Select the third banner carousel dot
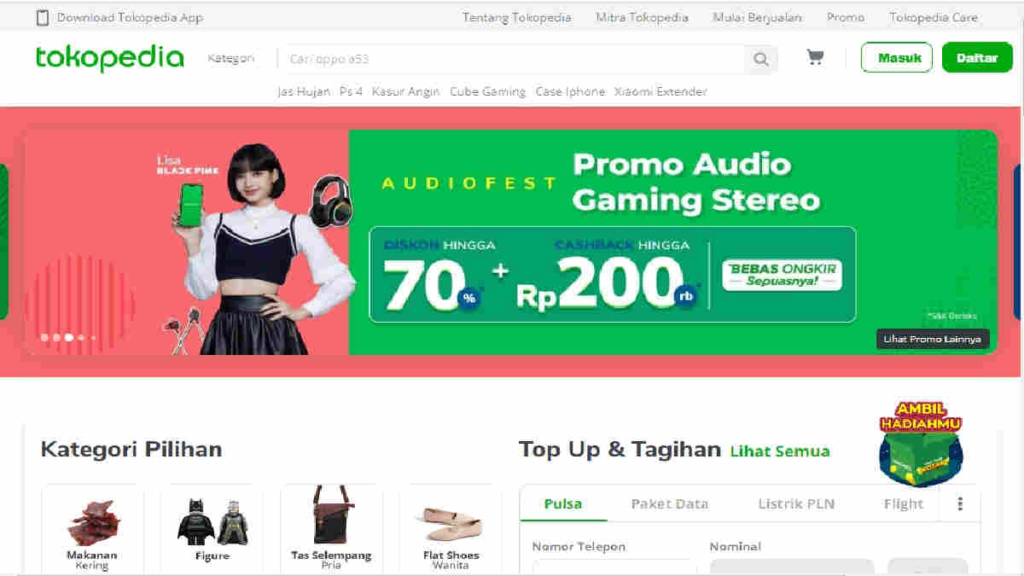Image resolution: width=1024 pixels, height=576 pixels. [x=69, y=338]
